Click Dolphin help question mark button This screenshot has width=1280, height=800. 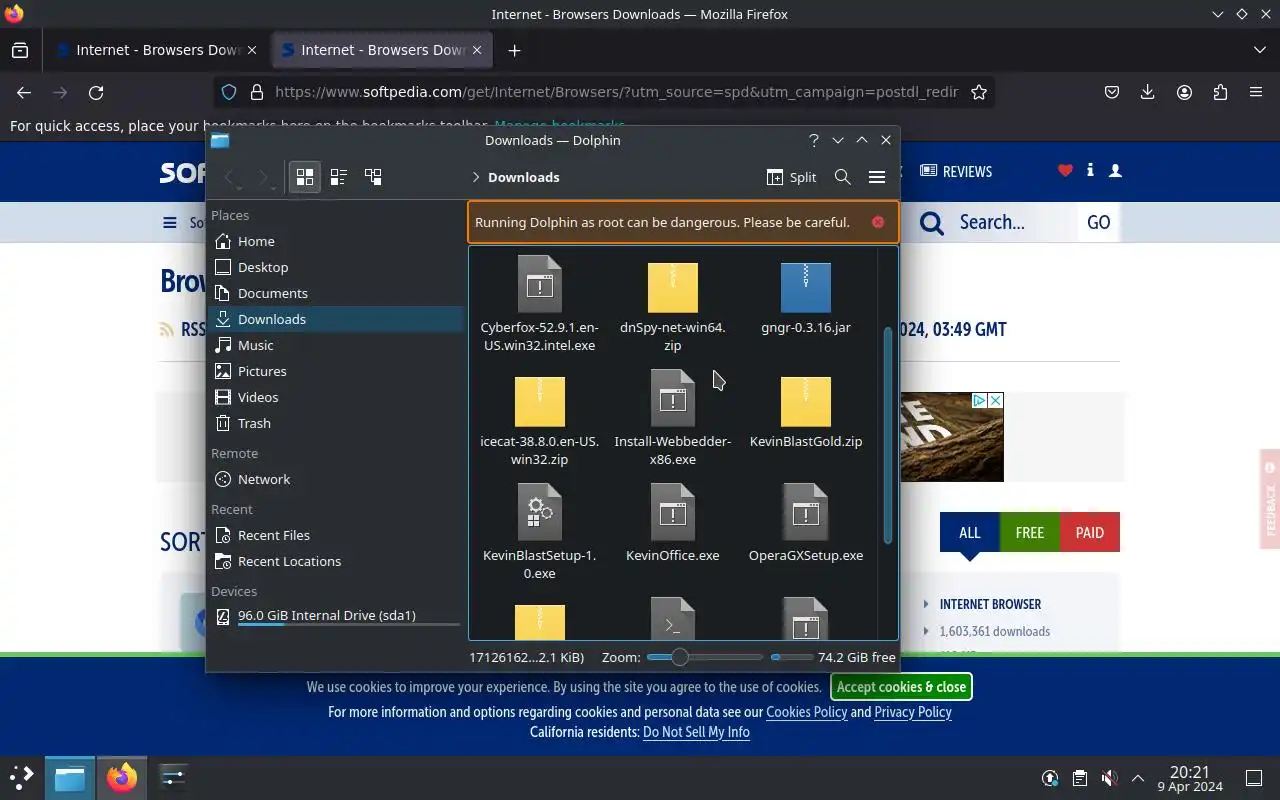pyautogui.click(x=814, y=140)
